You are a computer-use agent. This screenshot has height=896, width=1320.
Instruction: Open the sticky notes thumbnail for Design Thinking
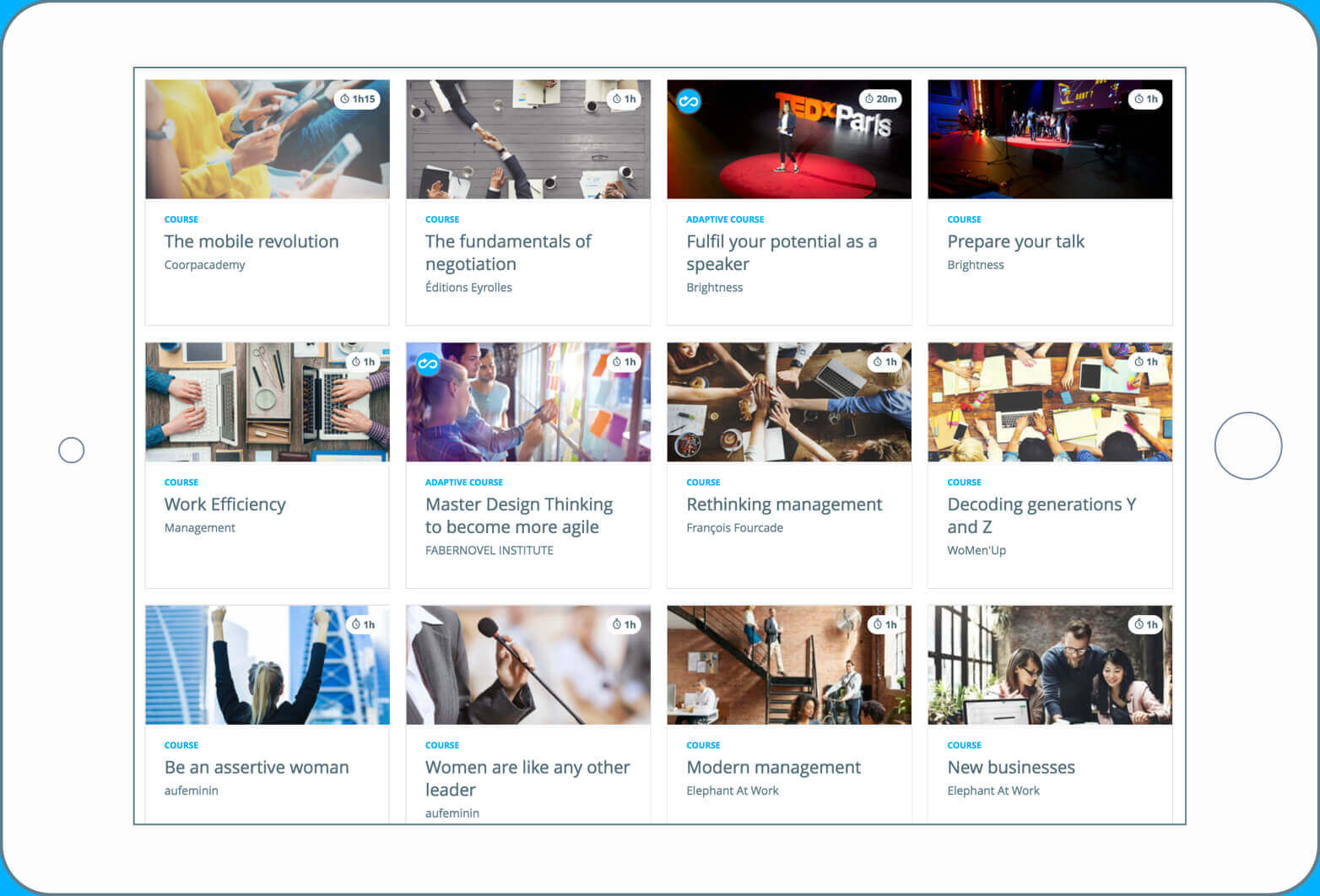pyautogui.click(x=528, y=402)
